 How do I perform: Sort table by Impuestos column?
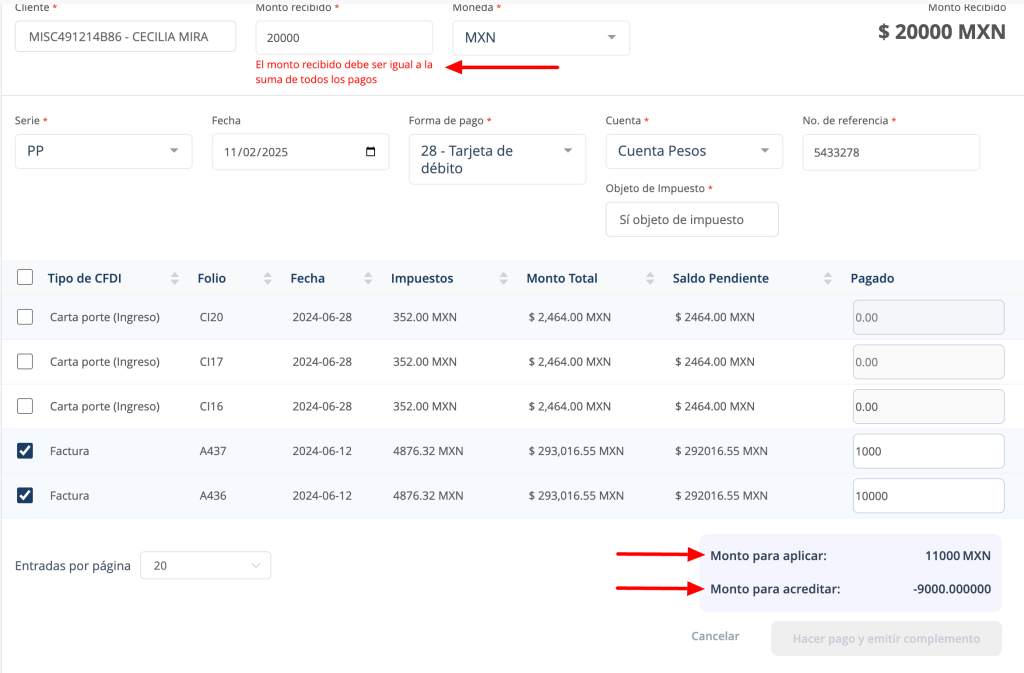[503, 279]
